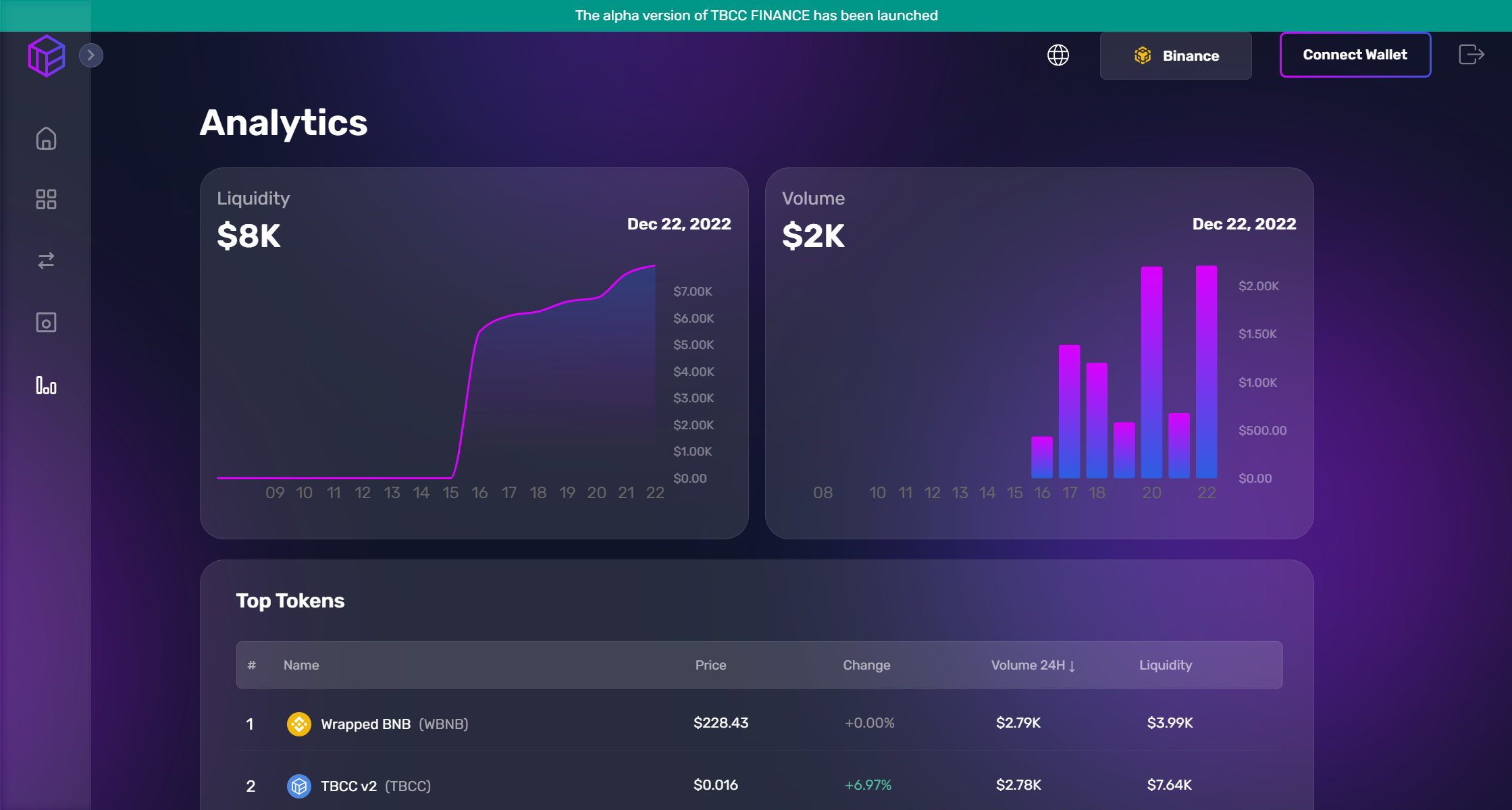Click the Volume chart date Dec 22, 2022

click(1245, 224)
